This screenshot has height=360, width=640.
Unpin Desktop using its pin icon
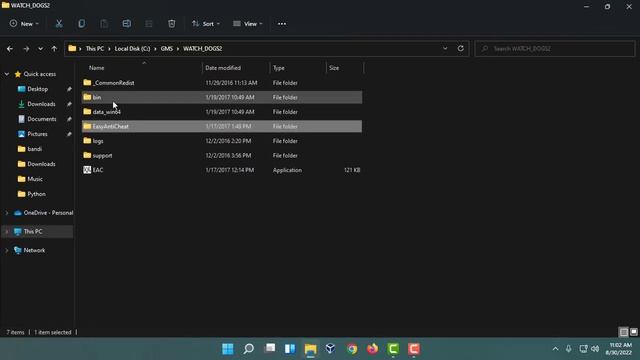click(69, 89)
